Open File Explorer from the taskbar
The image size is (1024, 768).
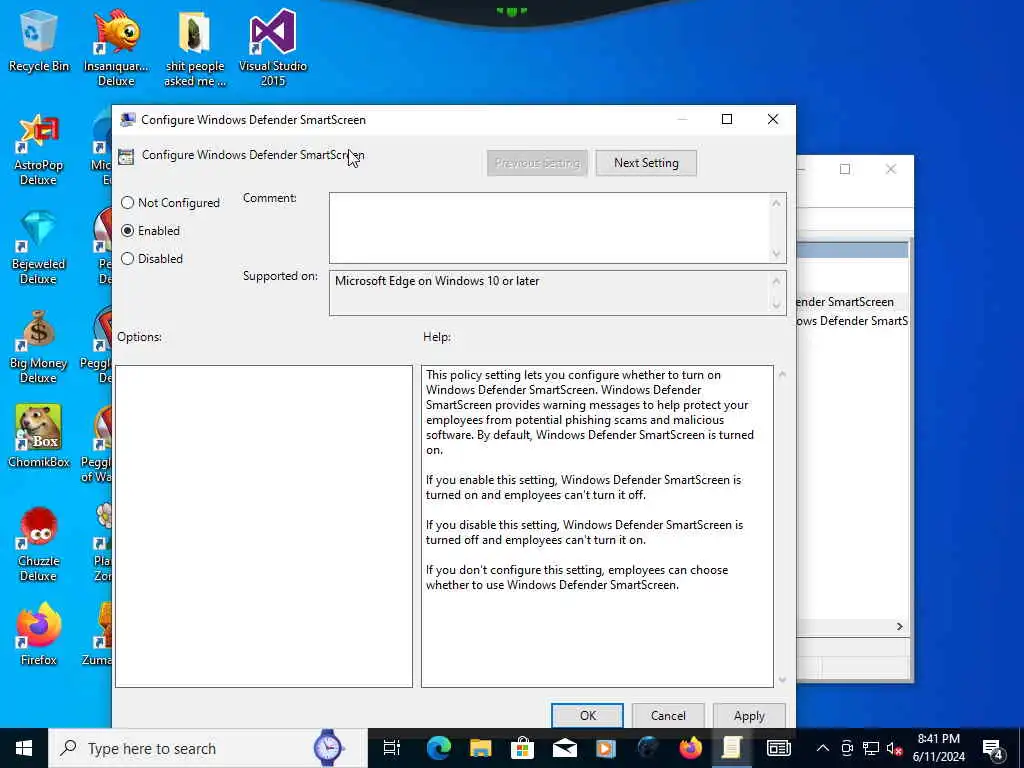click(x=481, y=748)
